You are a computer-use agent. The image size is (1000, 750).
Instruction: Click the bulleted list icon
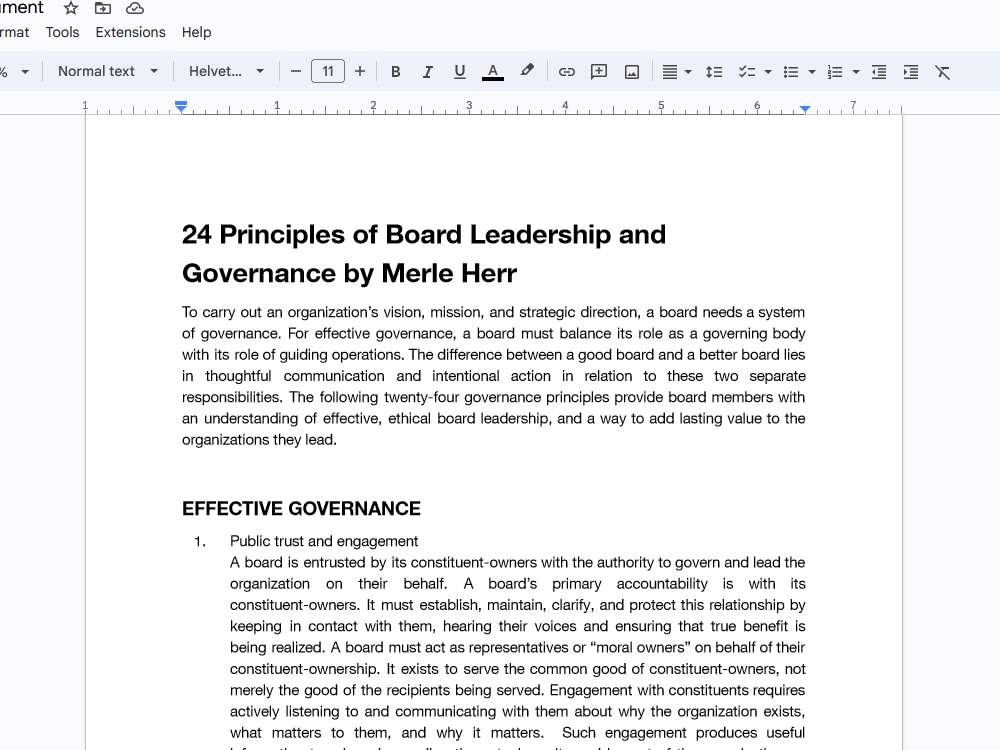pyautogui.click(x=791, y=71)
